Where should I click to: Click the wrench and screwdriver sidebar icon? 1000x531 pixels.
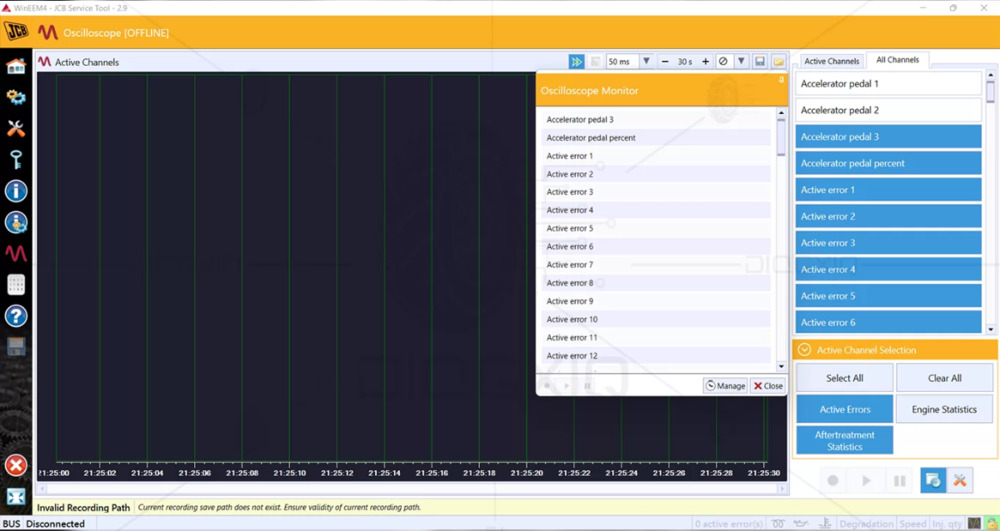[16, 129]
